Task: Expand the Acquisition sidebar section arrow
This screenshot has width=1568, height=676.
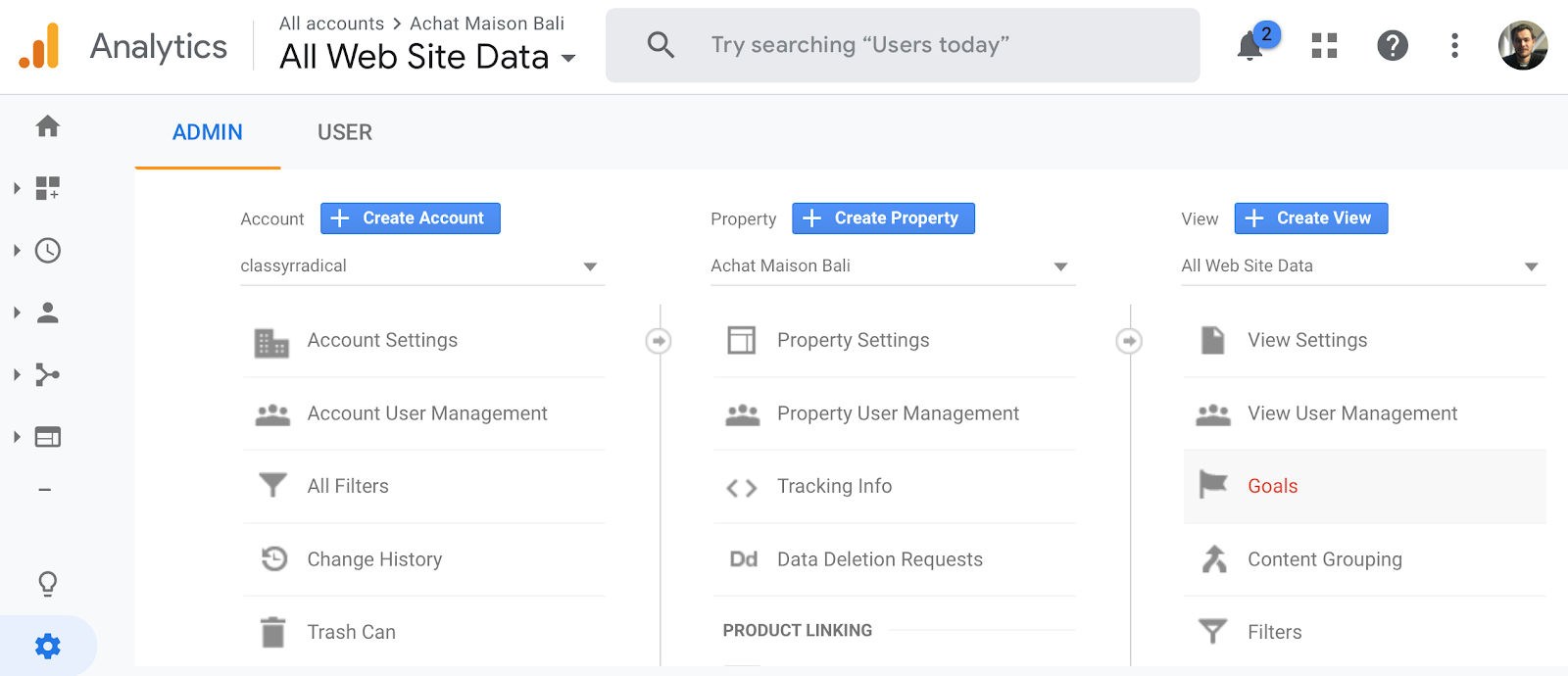Action: 17,374
